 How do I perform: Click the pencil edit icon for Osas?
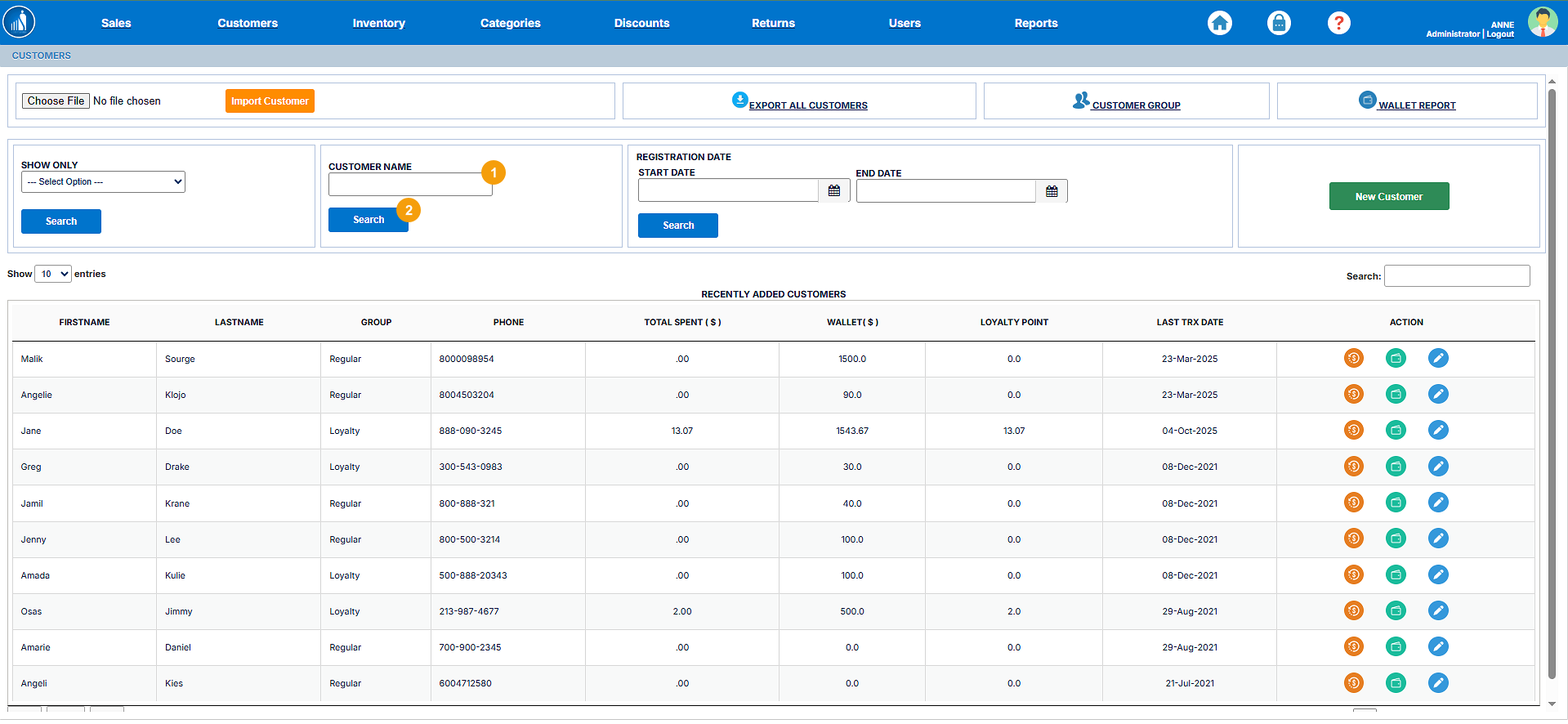click(x=1438, y=610)
